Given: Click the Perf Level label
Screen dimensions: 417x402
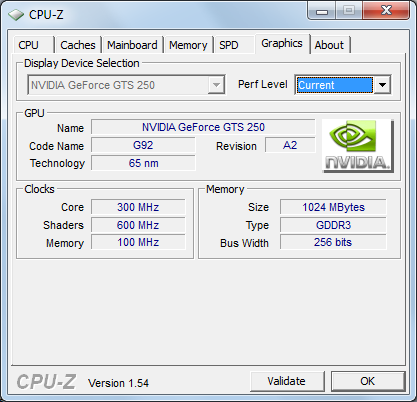Looking at the screenshot, I should (263, 84).
